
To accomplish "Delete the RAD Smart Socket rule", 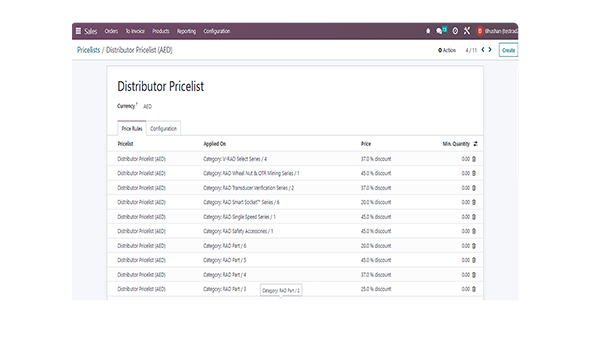I will pyautogui.click(x=474, y=202).
